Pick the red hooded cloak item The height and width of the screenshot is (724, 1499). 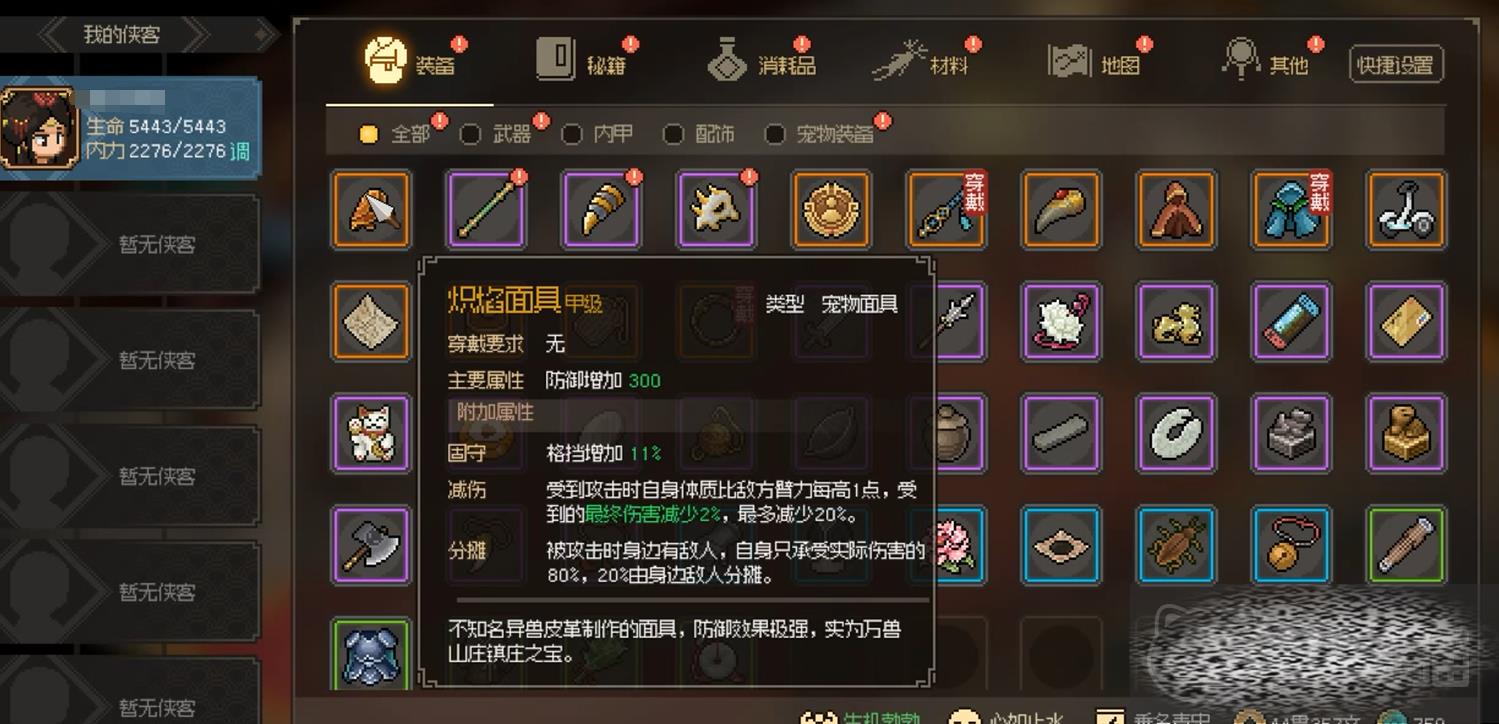[1176, 210]
